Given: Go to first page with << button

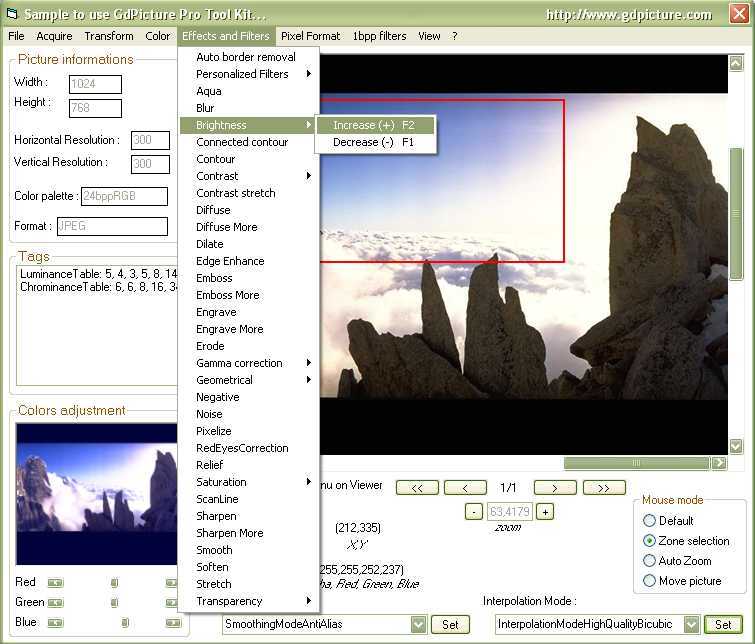Looking at the screenshot, I should click(x=417, y=488).
